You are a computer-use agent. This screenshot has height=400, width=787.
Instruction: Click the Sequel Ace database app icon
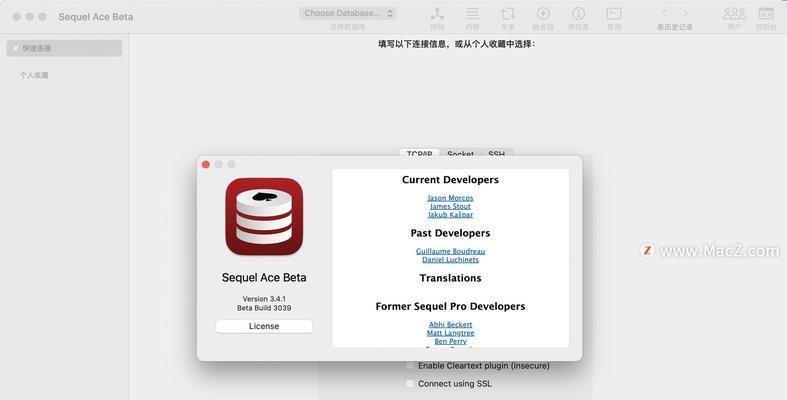(x=264, y=216)
